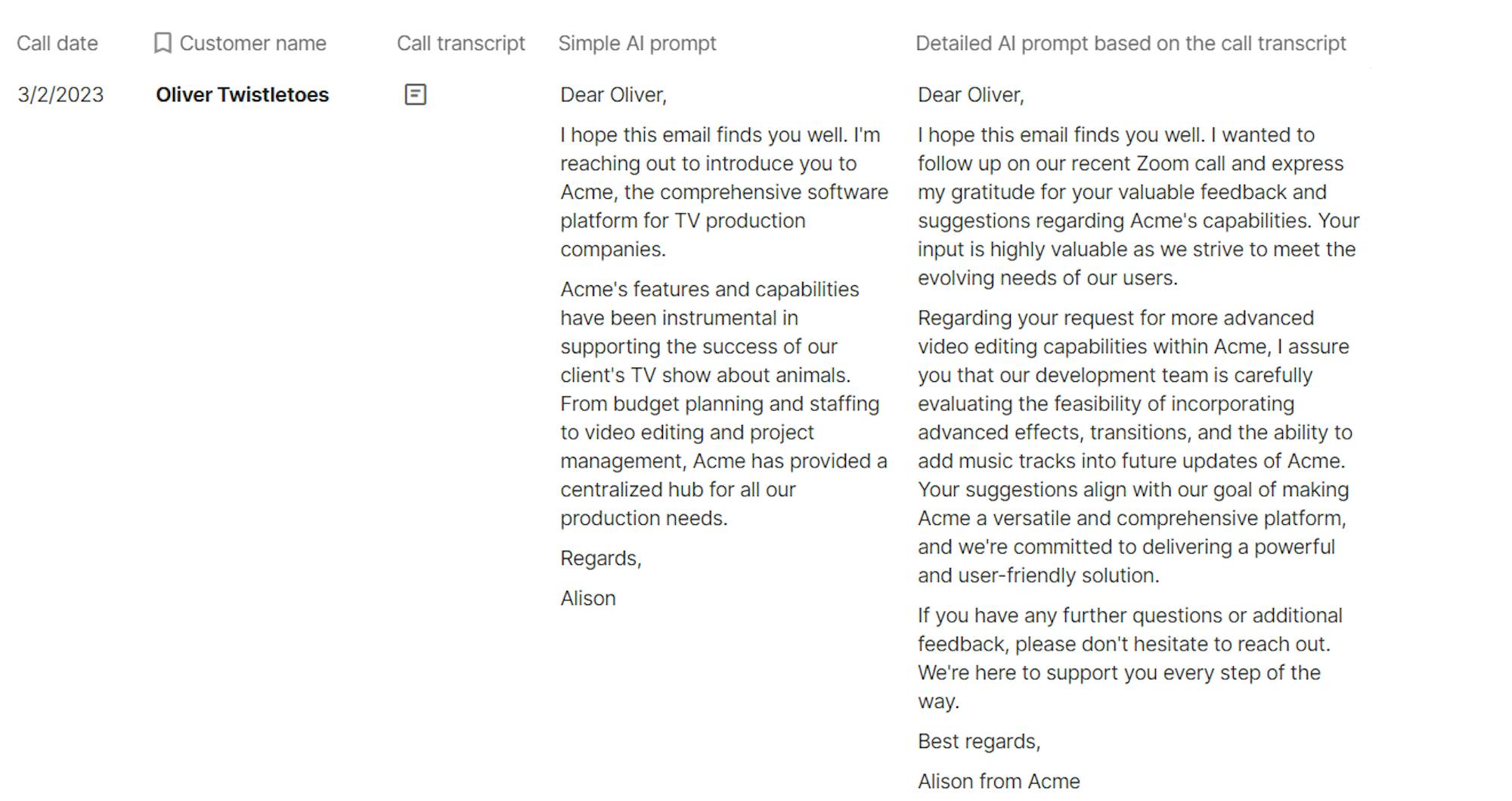This screenshot has height=801, width=1512.
Task: Click the Call transcript column header
Action: click(x=460, y=43)
